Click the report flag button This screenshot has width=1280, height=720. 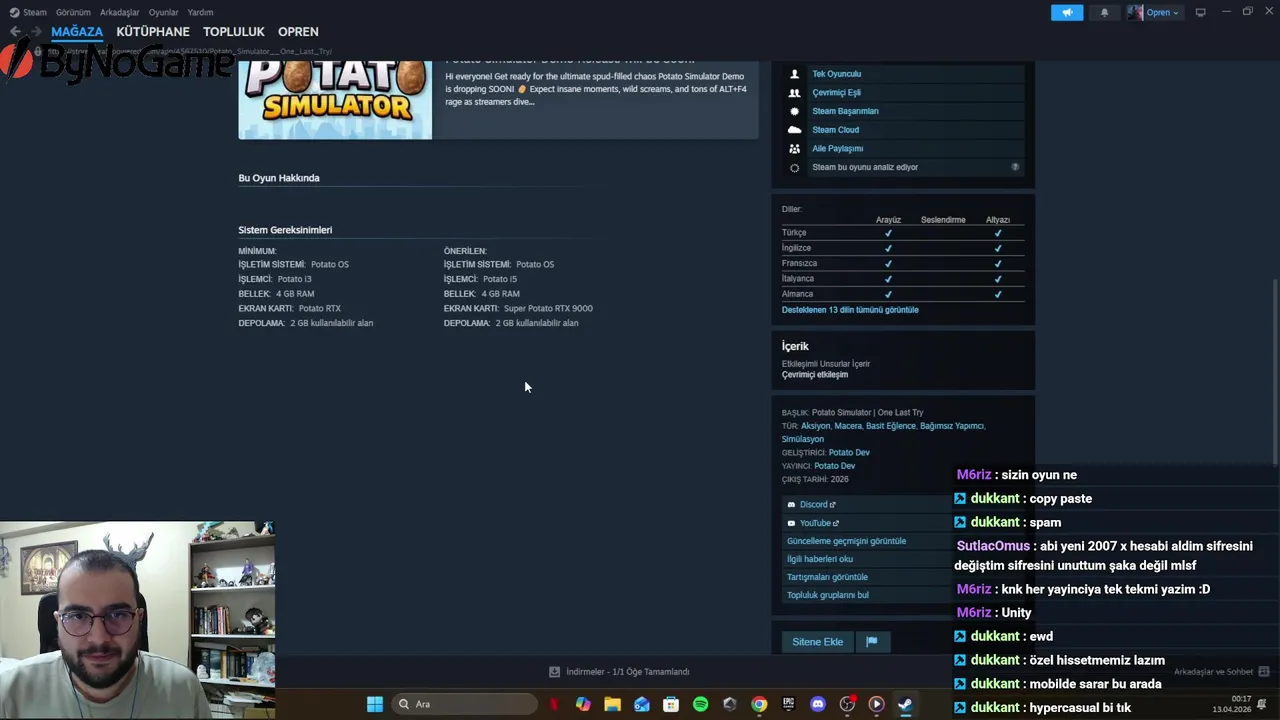[x=872, y=642]
